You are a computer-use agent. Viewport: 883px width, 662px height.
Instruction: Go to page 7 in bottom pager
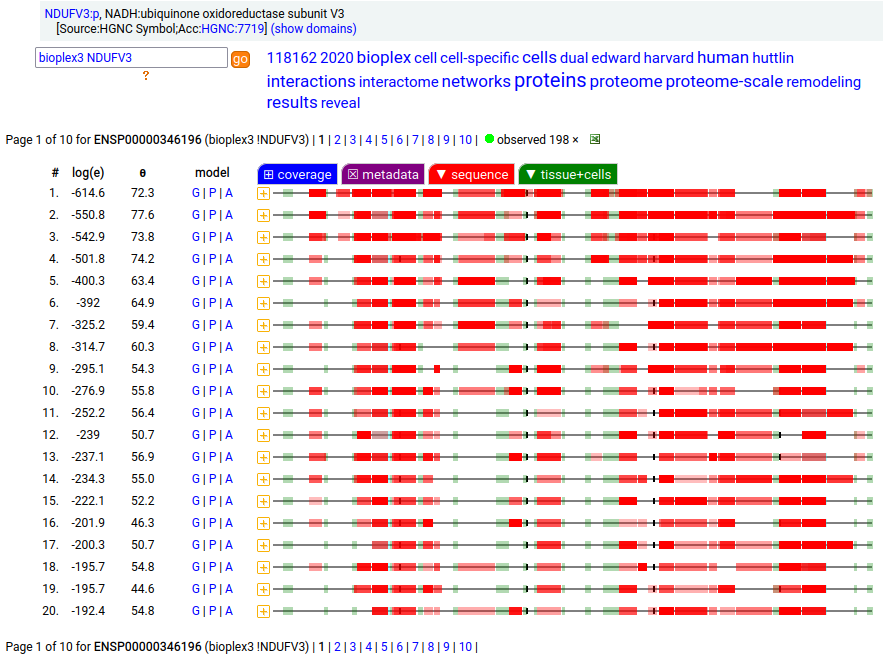(415, 647)
